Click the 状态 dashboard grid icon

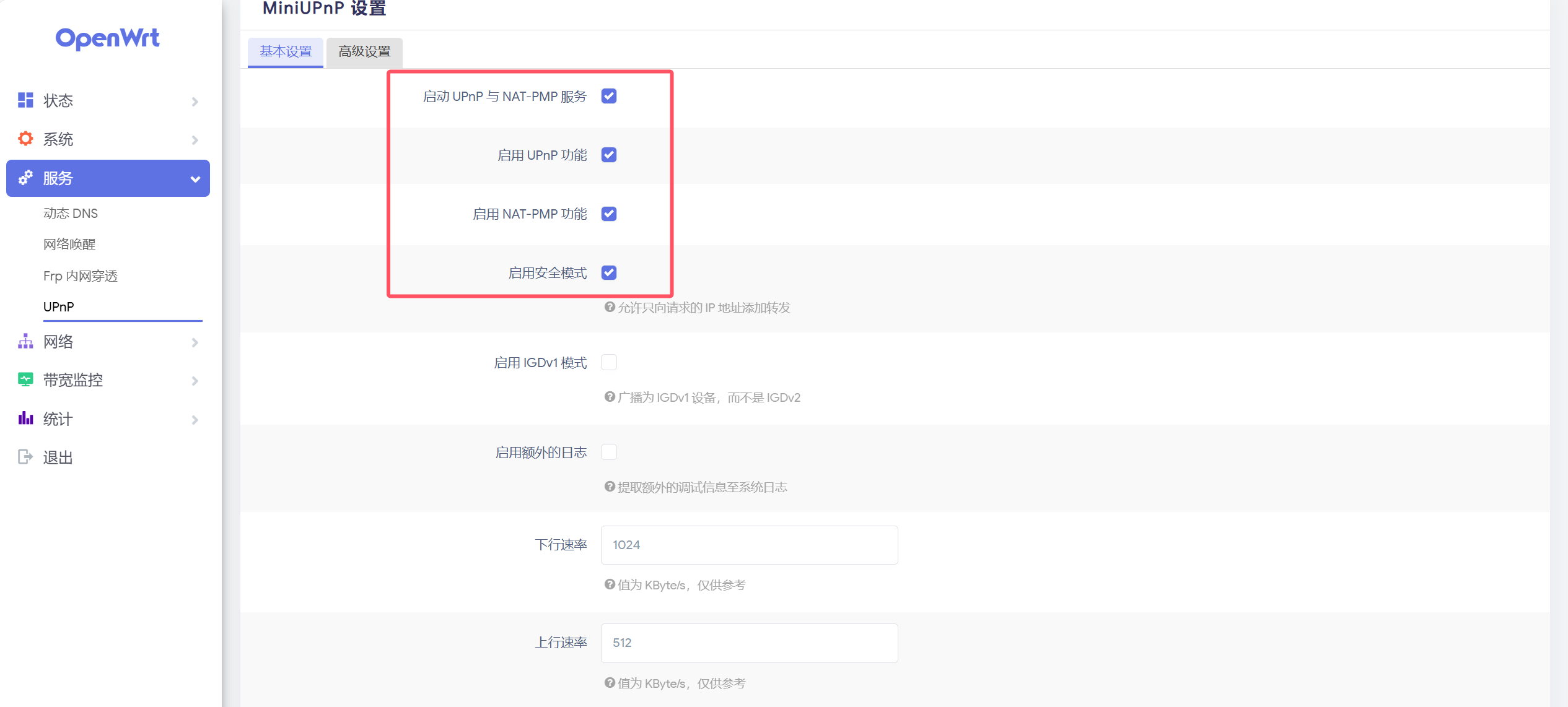pos(25,100)
